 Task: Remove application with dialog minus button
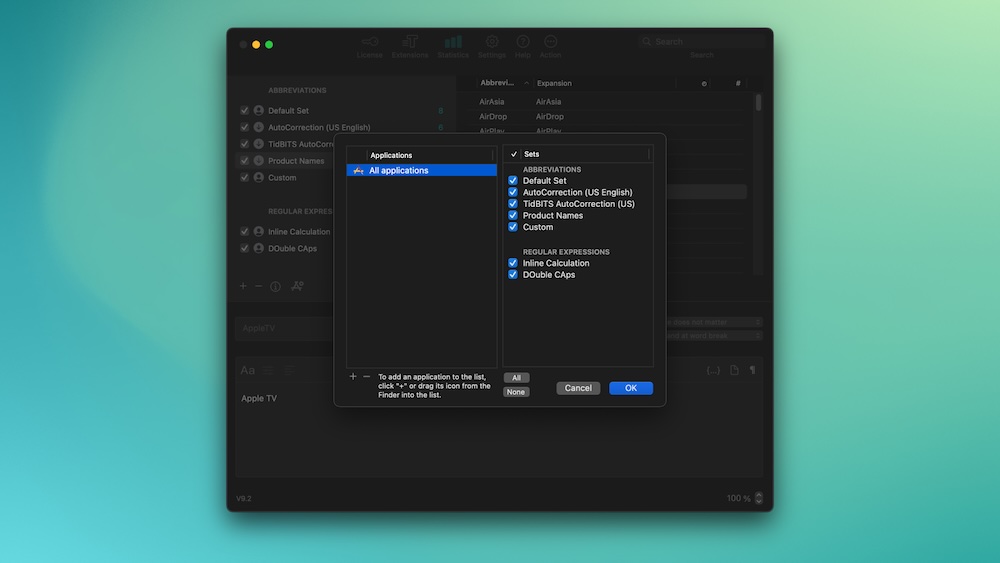(367, 377)
